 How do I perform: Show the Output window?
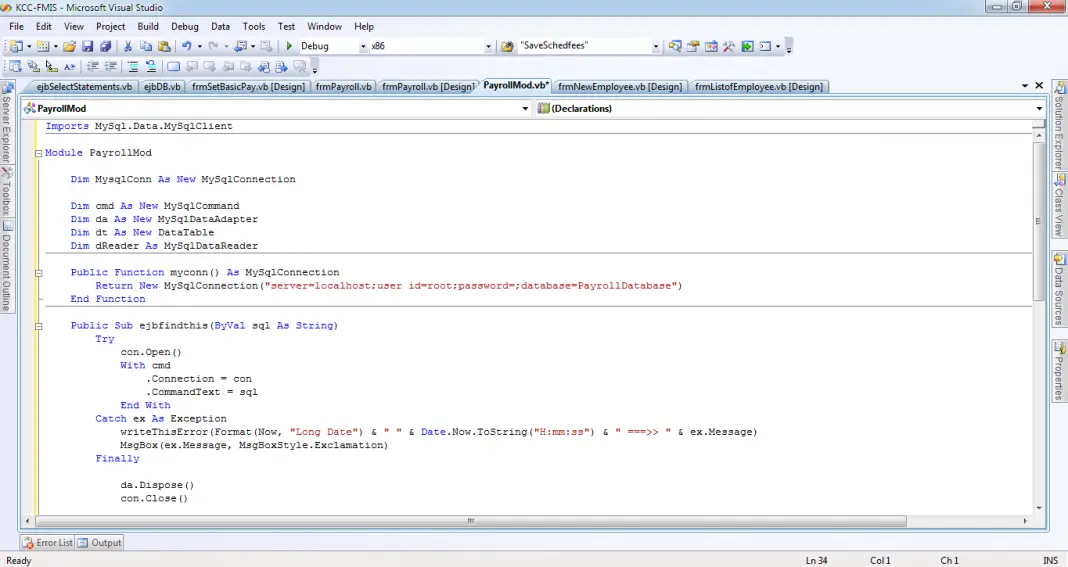100,543
